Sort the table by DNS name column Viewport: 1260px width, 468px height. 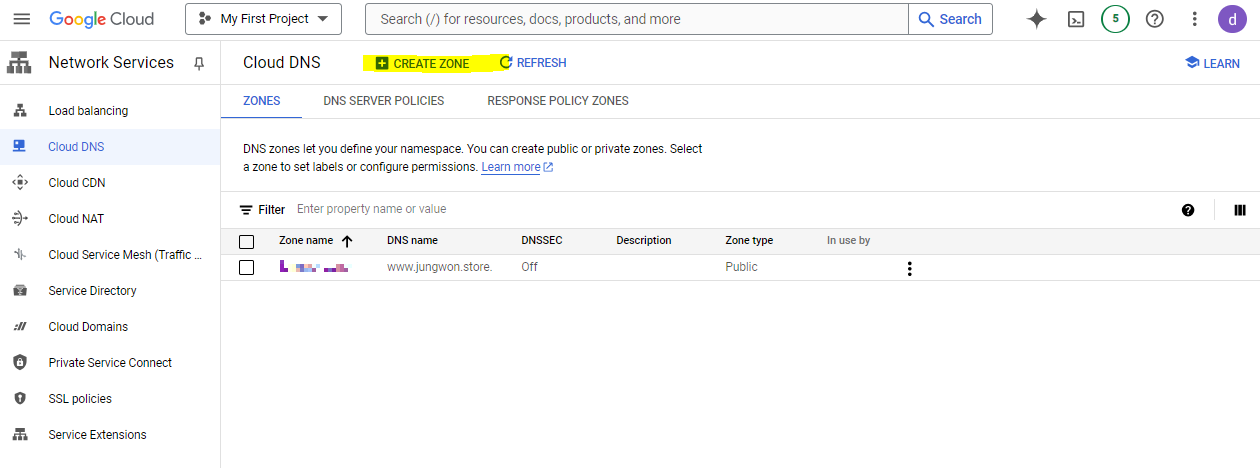click(x=412, y=241)
